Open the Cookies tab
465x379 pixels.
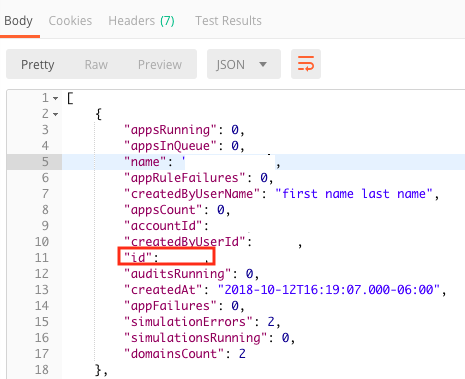(70, 21)
